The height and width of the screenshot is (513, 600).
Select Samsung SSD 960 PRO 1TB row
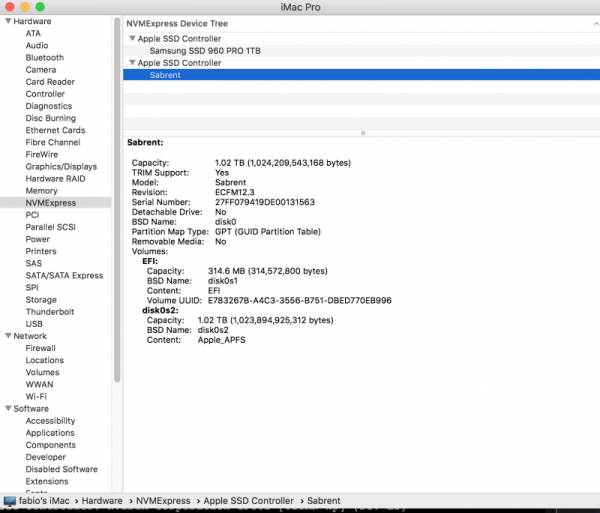(361, 51)
